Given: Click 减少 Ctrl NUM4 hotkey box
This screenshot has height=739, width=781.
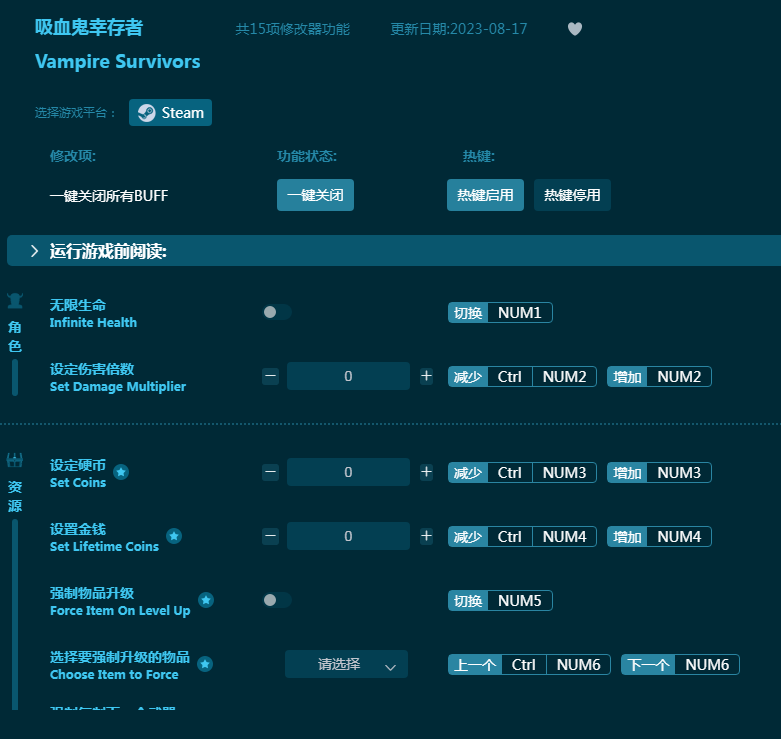Looking at the screenshot, I should 522,537.
